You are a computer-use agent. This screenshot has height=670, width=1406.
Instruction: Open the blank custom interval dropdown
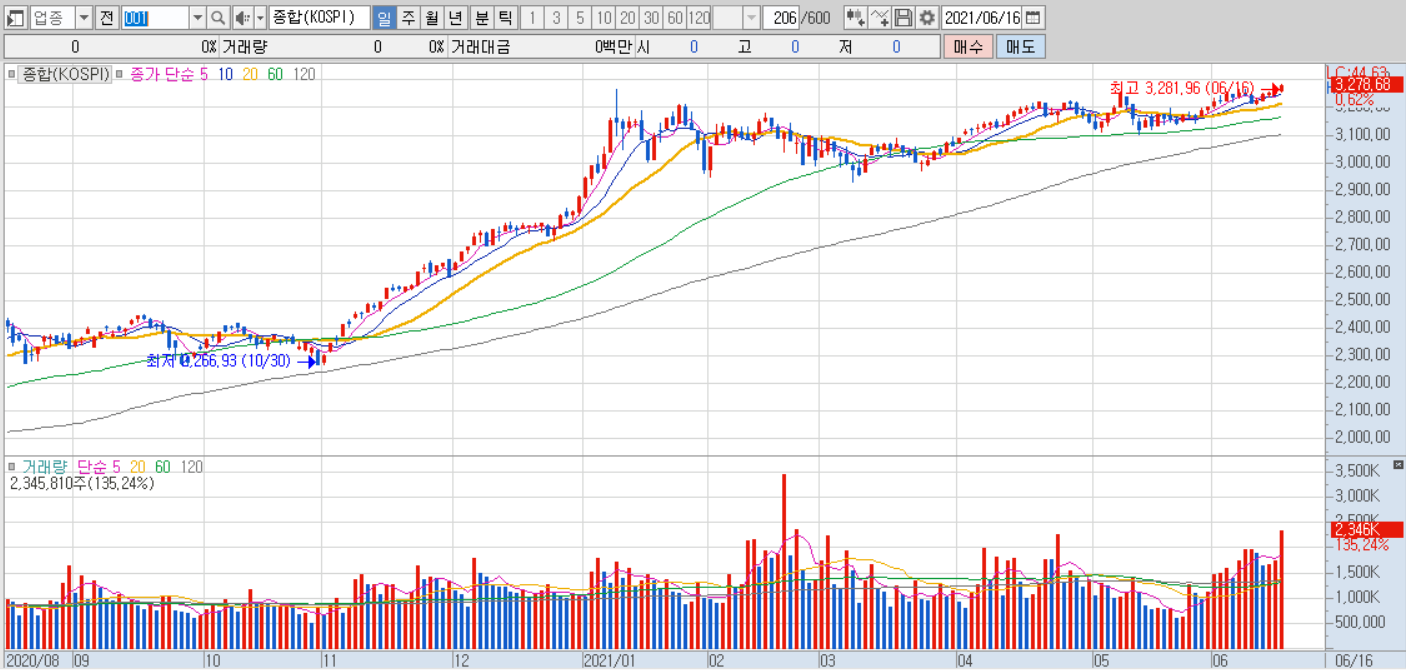pyautogui.click(x=750, y=18)
